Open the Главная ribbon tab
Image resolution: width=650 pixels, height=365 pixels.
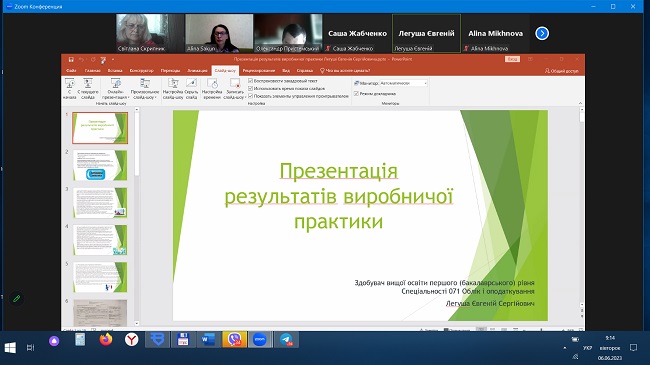(x=92, y=71)
